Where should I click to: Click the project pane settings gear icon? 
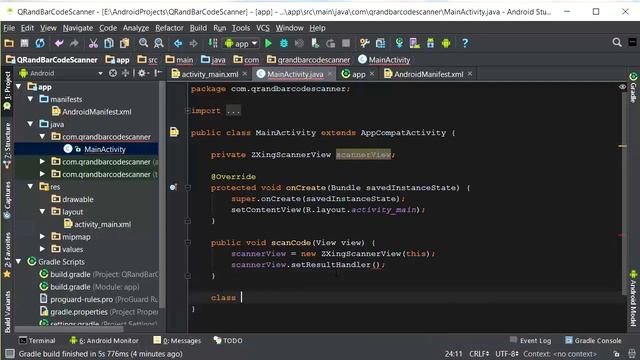pyautogui.click(x=142, y=73)
